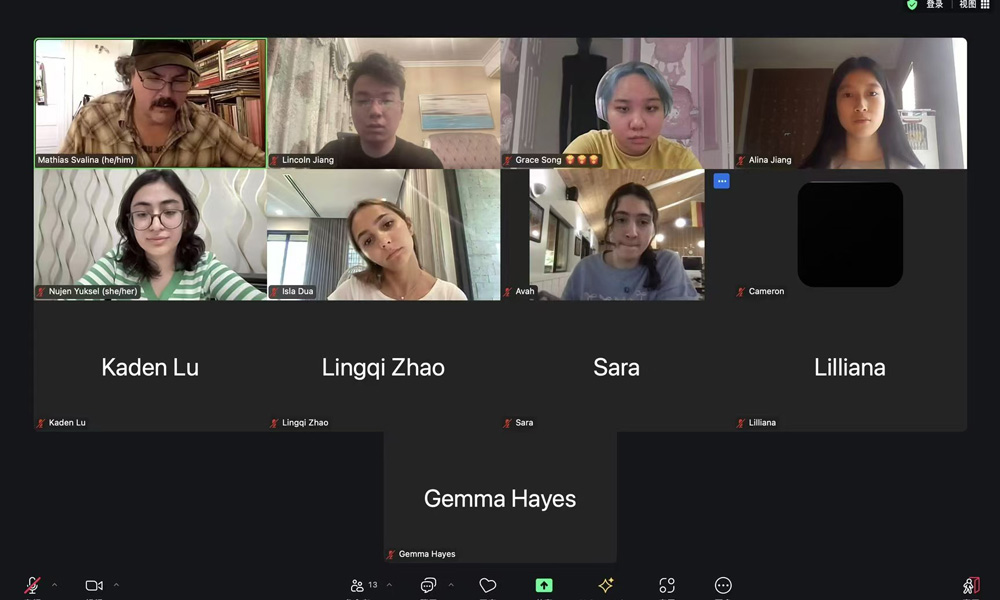Expand the audio options arrow

coord(54,584)
